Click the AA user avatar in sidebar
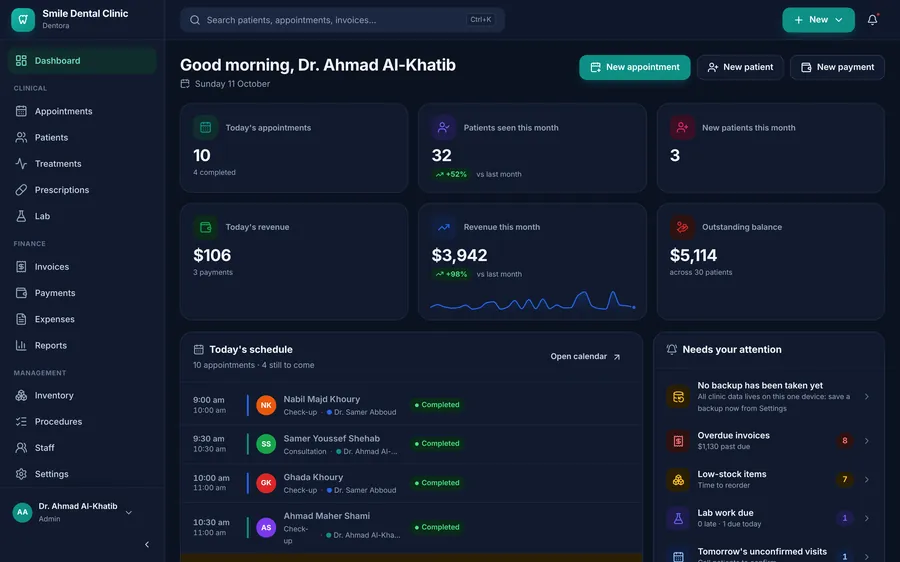Screen dimensions: 900x562 pyautogui.click(x=22, y=512)
